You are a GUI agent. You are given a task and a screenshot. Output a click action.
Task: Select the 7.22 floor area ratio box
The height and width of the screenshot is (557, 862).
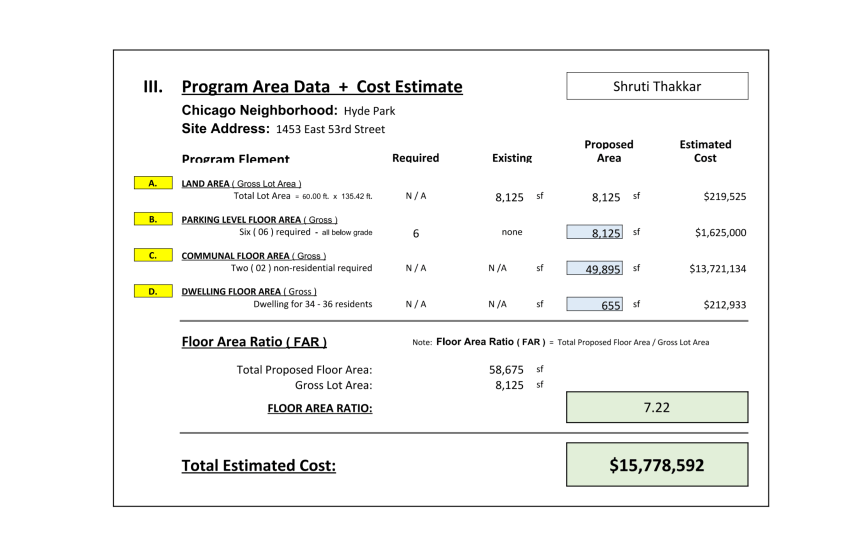(x=656, y=407)
